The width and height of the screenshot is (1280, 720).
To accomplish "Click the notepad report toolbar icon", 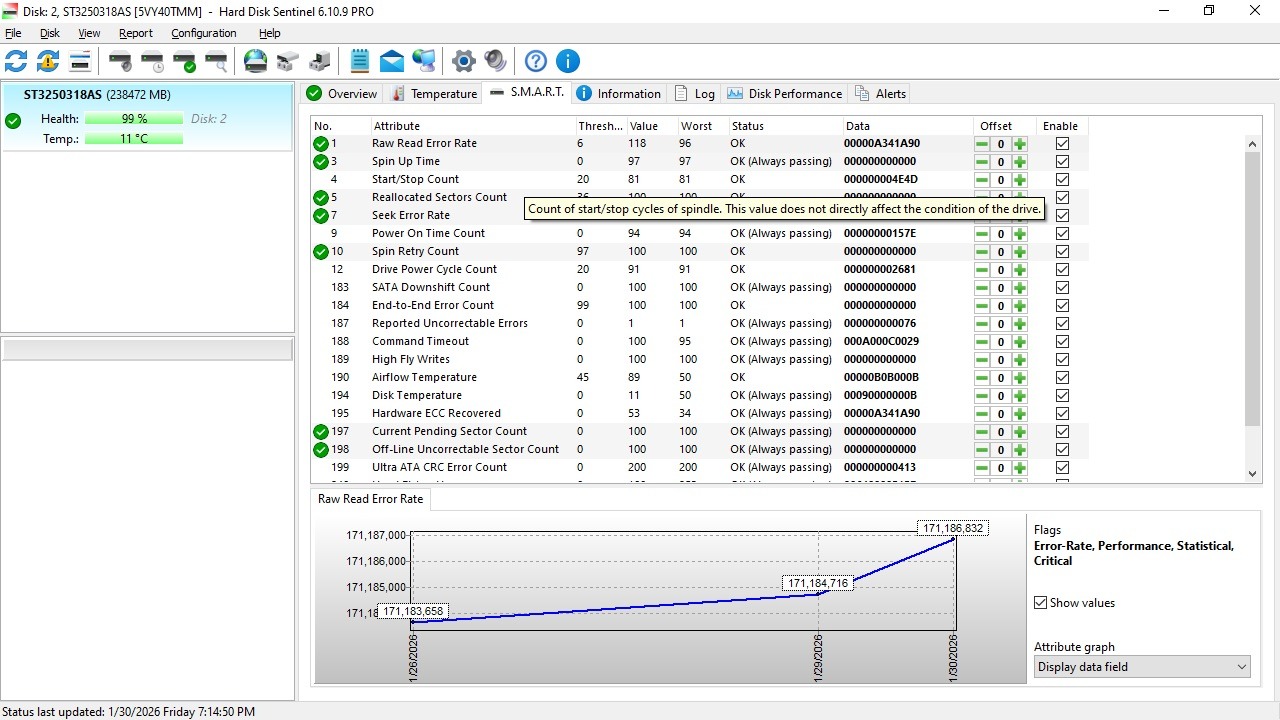I will pyautogui.click(x=360, y=61).
